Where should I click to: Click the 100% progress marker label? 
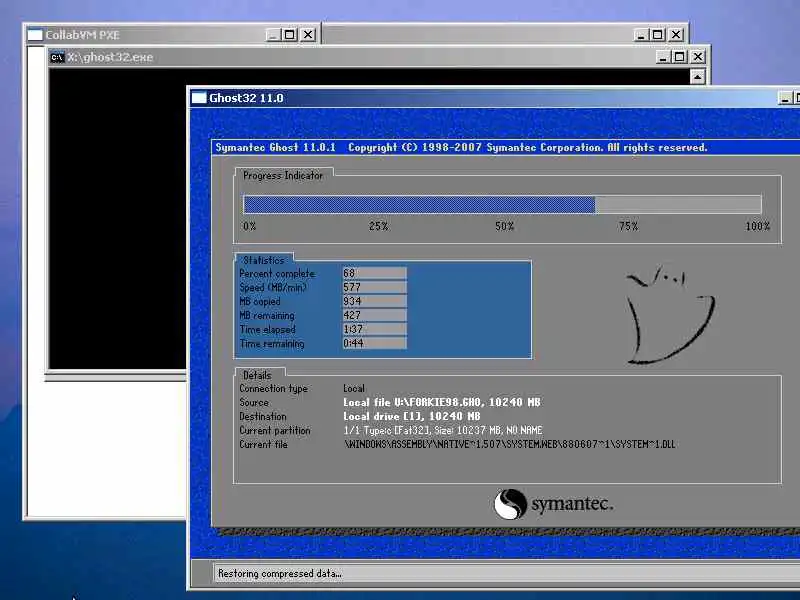[x=757, y=226]
